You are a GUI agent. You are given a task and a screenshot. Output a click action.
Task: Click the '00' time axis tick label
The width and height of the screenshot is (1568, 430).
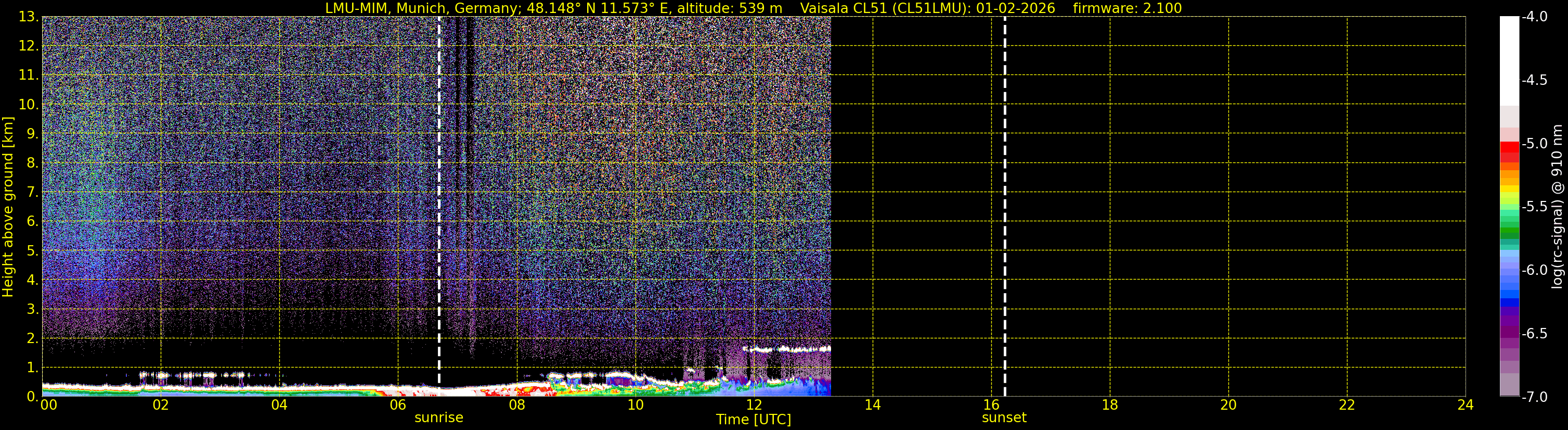[49, 405]
